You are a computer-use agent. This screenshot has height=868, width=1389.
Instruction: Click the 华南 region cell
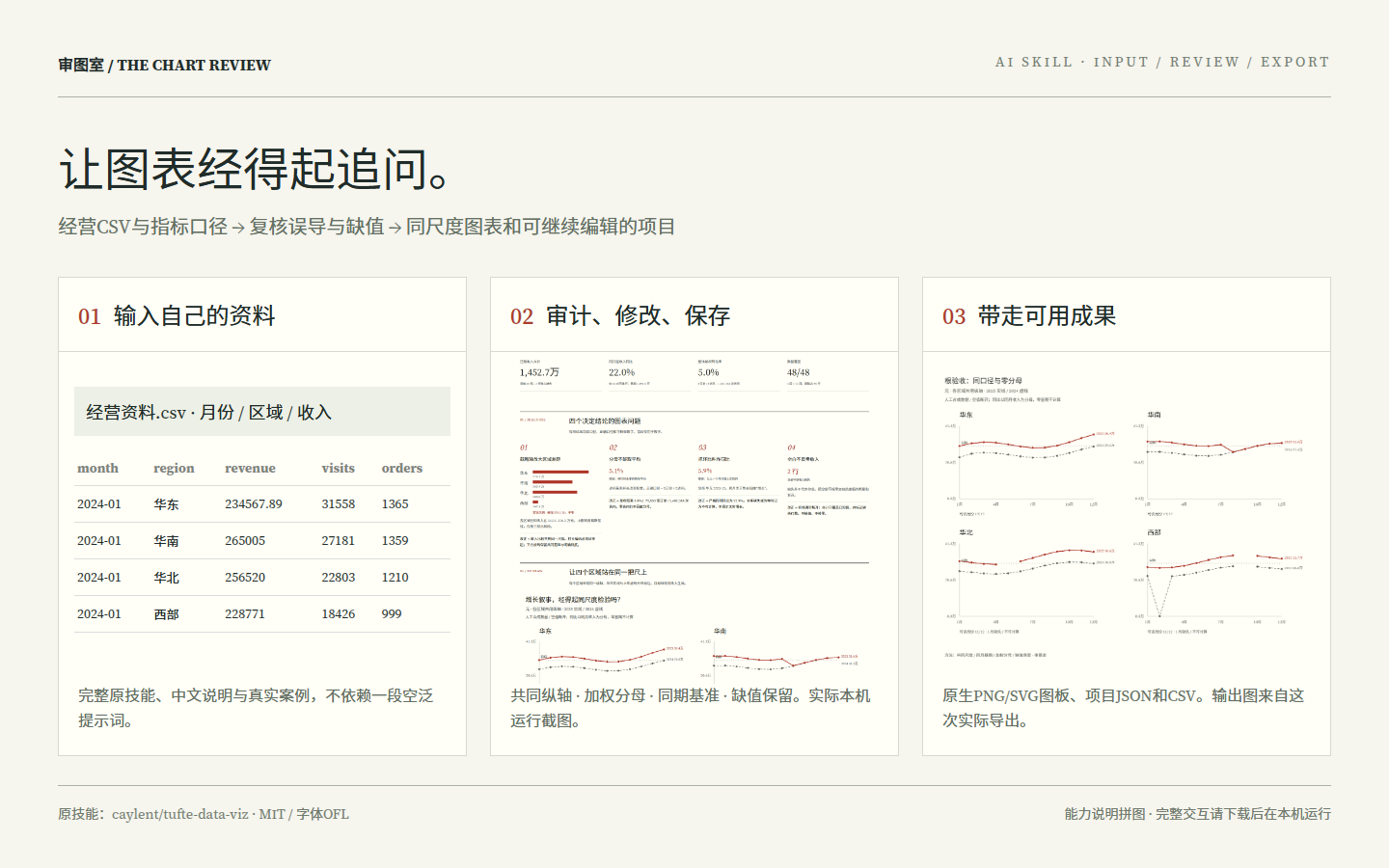(x=166, y=541)
